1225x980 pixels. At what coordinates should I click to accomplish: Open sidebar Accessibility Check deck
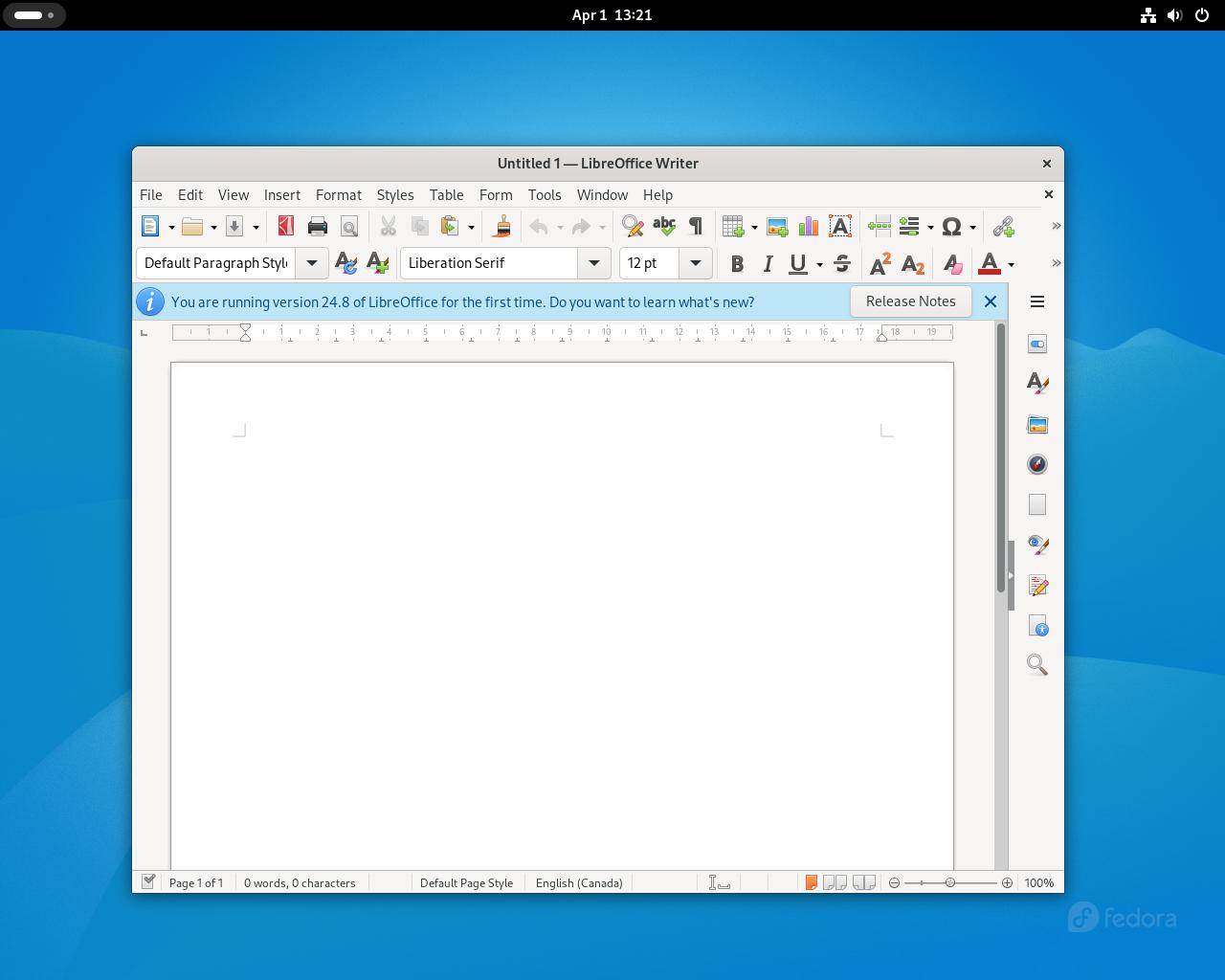click(x=1037, y=625)
